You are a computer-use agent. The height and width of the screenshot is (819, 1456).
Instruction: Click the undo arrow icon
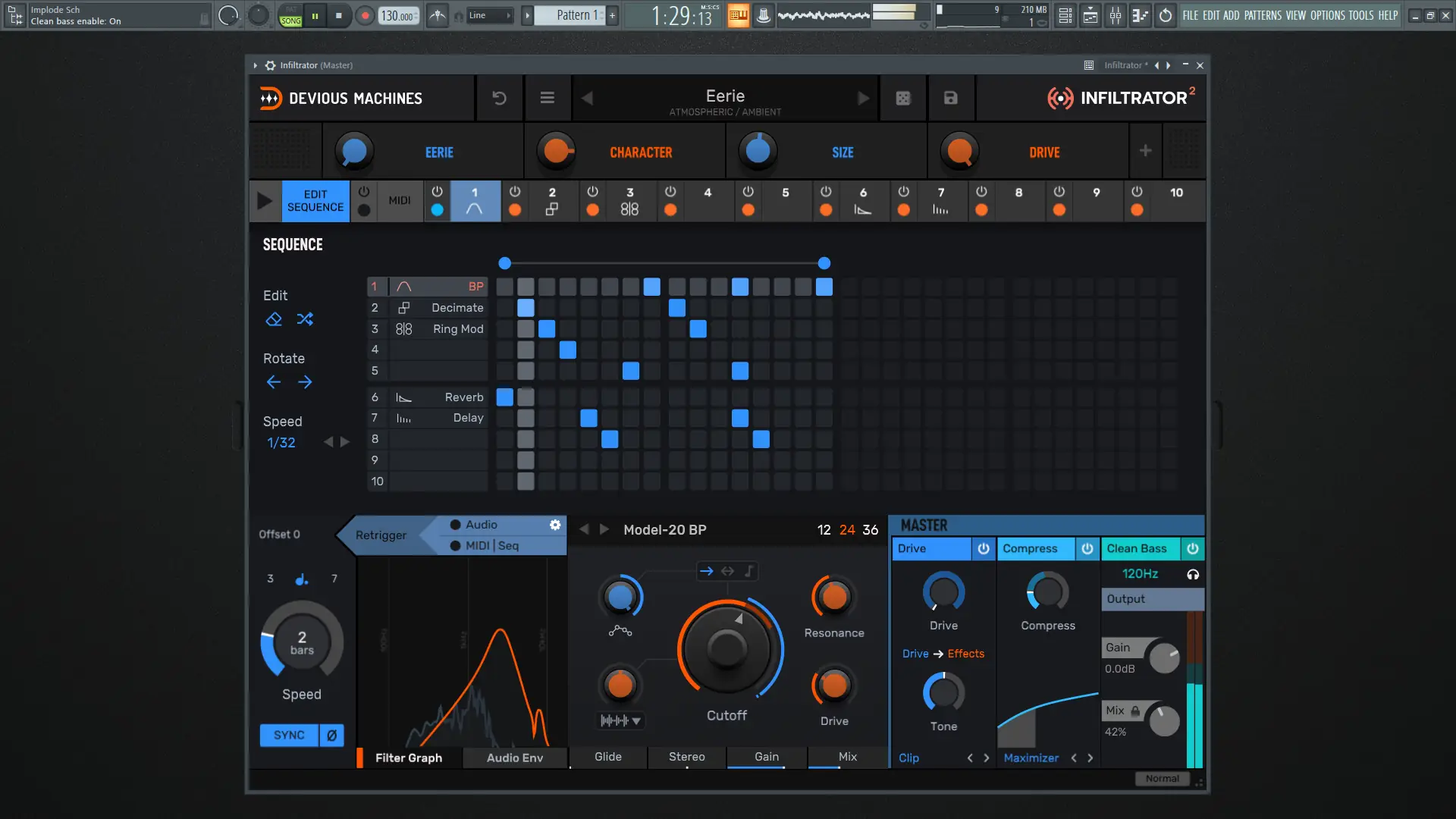(499, 98)
